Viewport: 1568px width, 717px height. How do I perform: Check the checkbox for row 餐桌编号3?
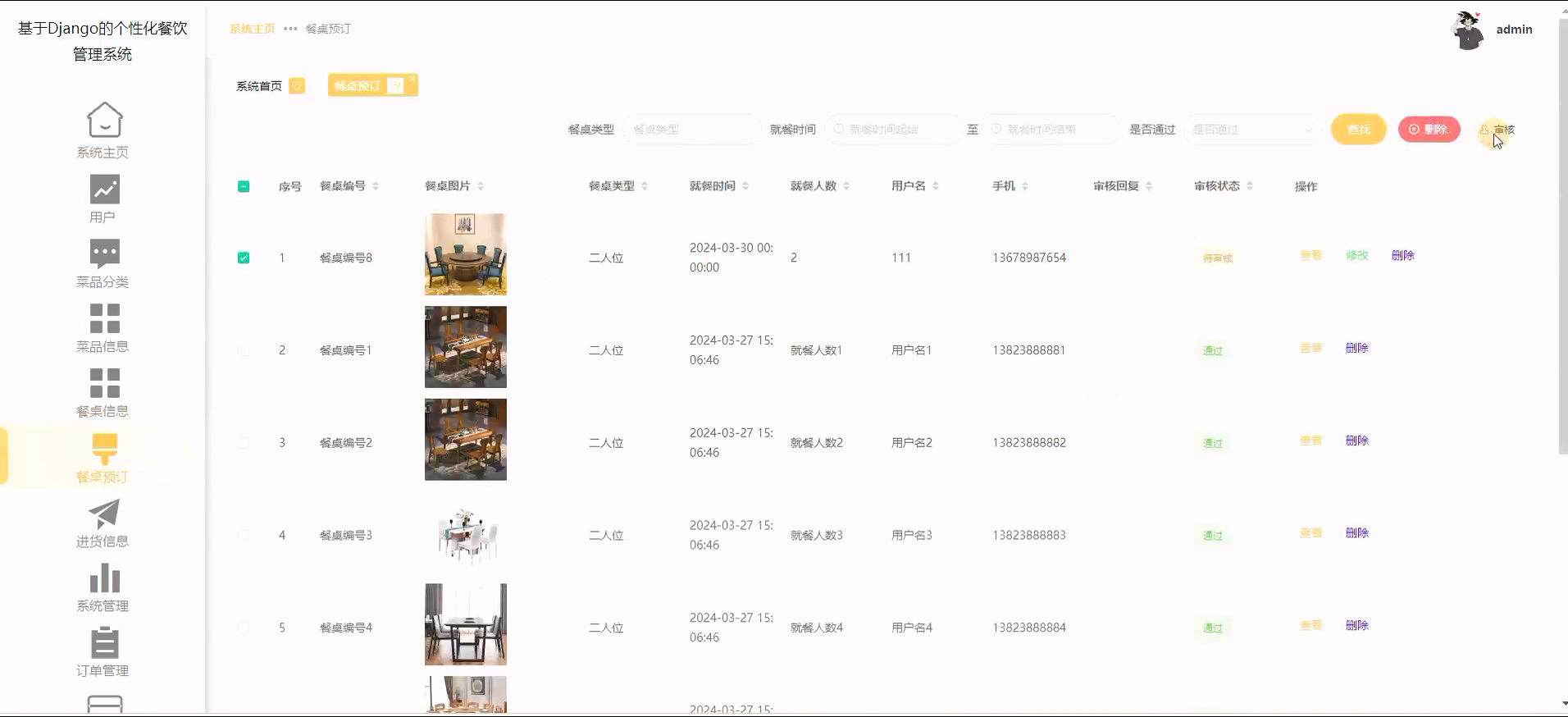244,536
